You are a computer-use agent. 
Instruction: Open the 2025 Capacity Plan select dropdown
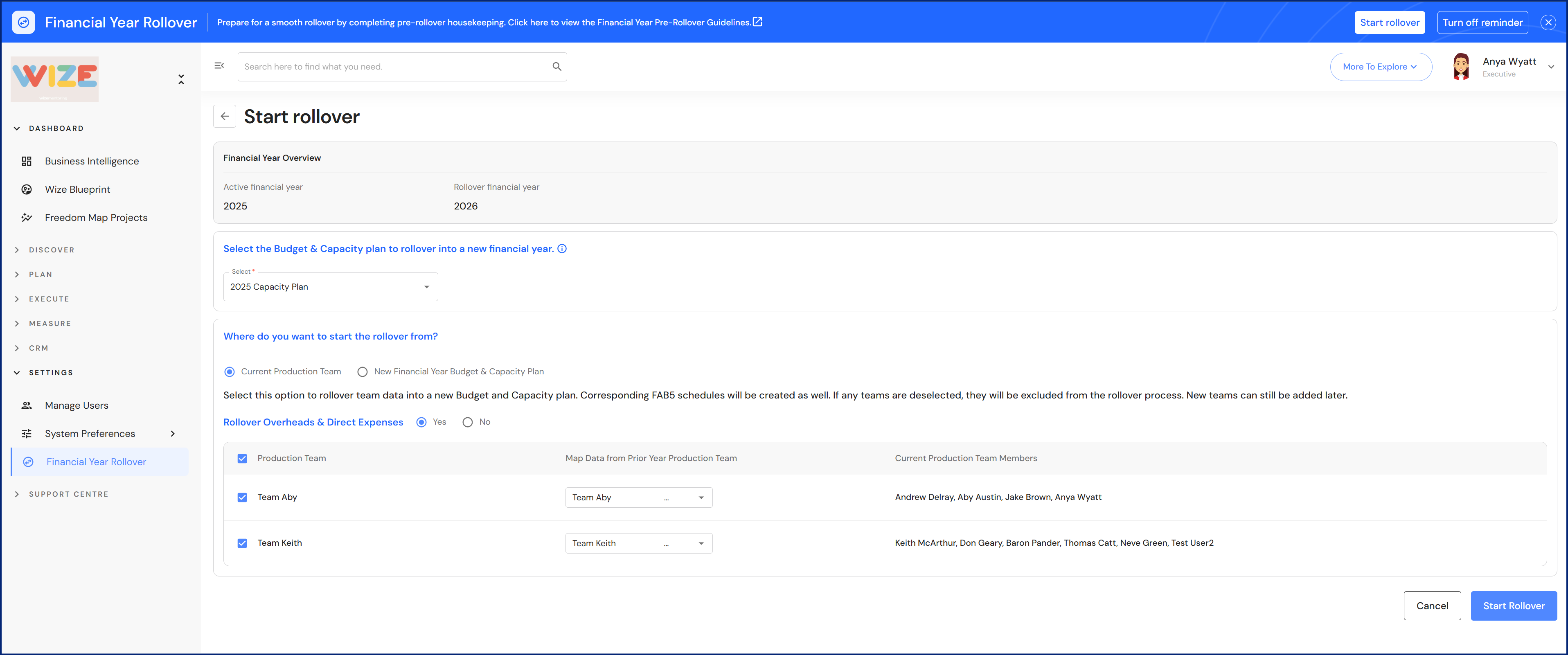coord(331,287)
